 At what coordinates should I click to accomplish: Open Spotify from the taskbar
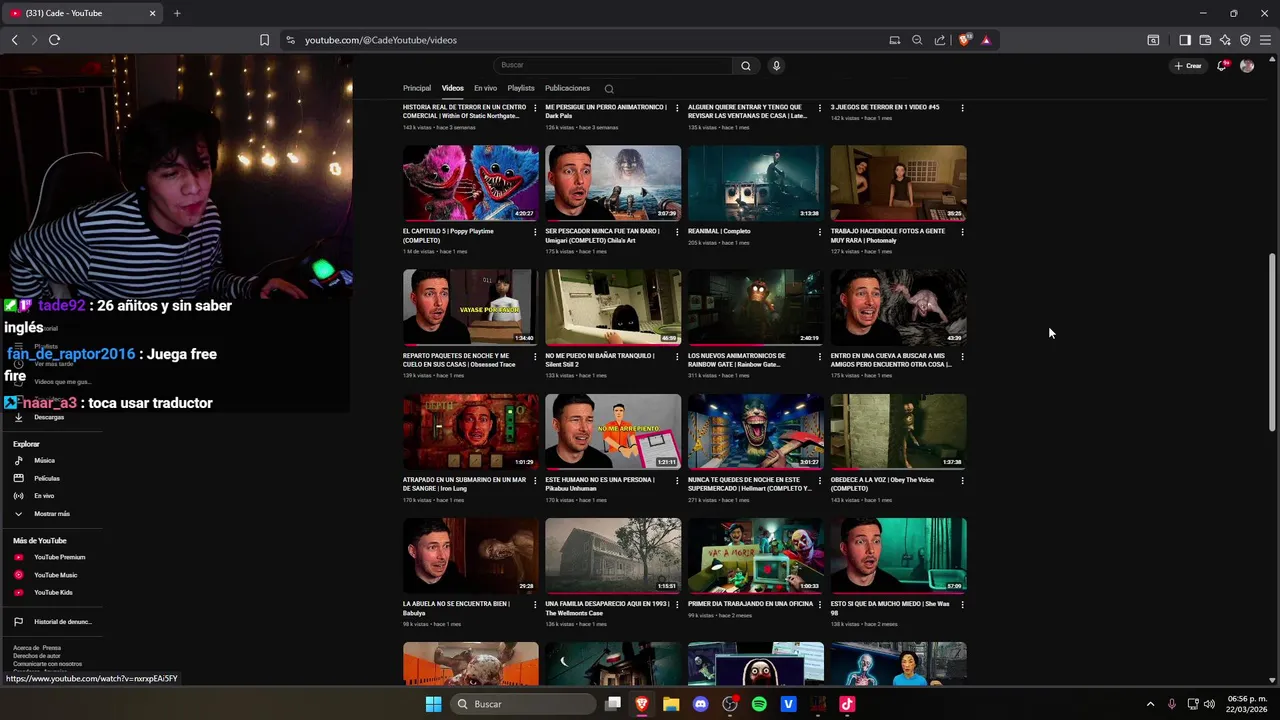pyautogui.click(x=759, y=704)
